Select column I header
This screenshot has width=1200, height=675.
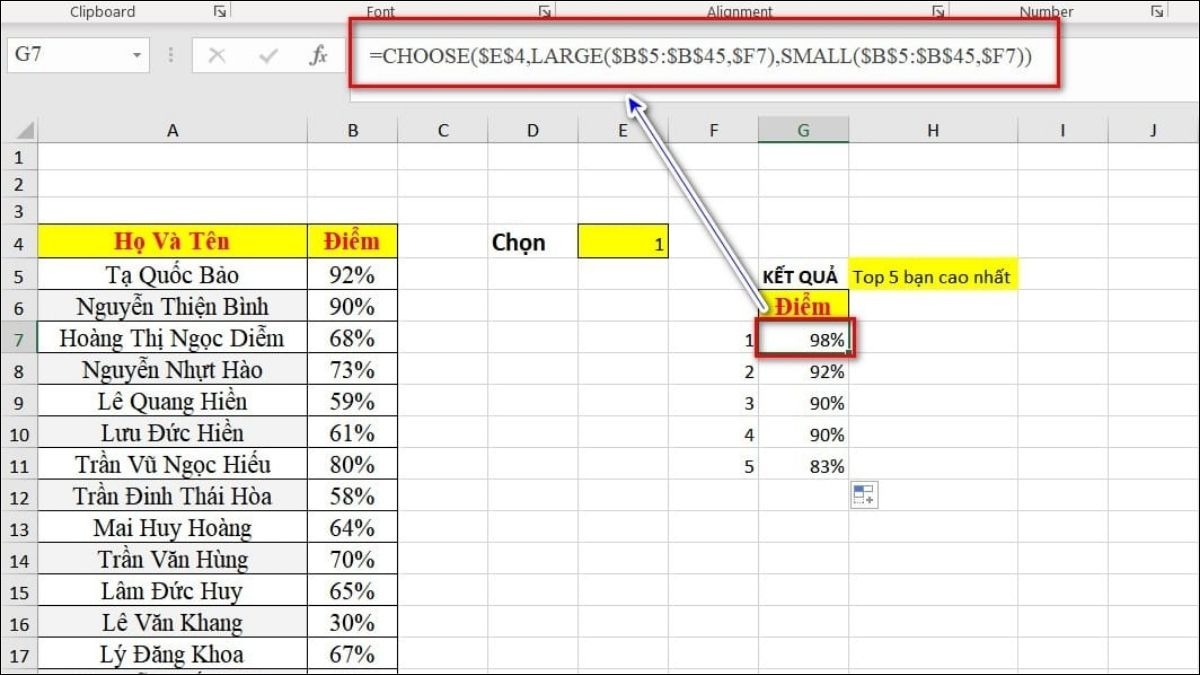coord(1062,130)
